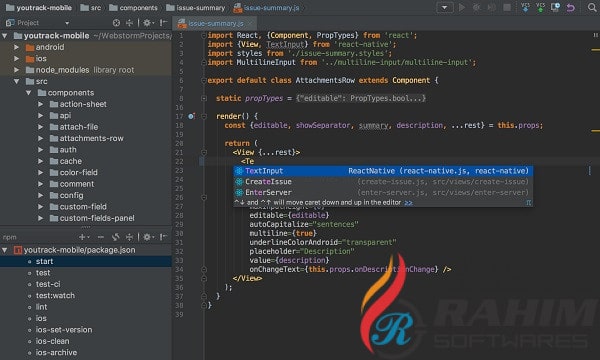Click the remove minus icon in npm panel

[x=101, y=237]
